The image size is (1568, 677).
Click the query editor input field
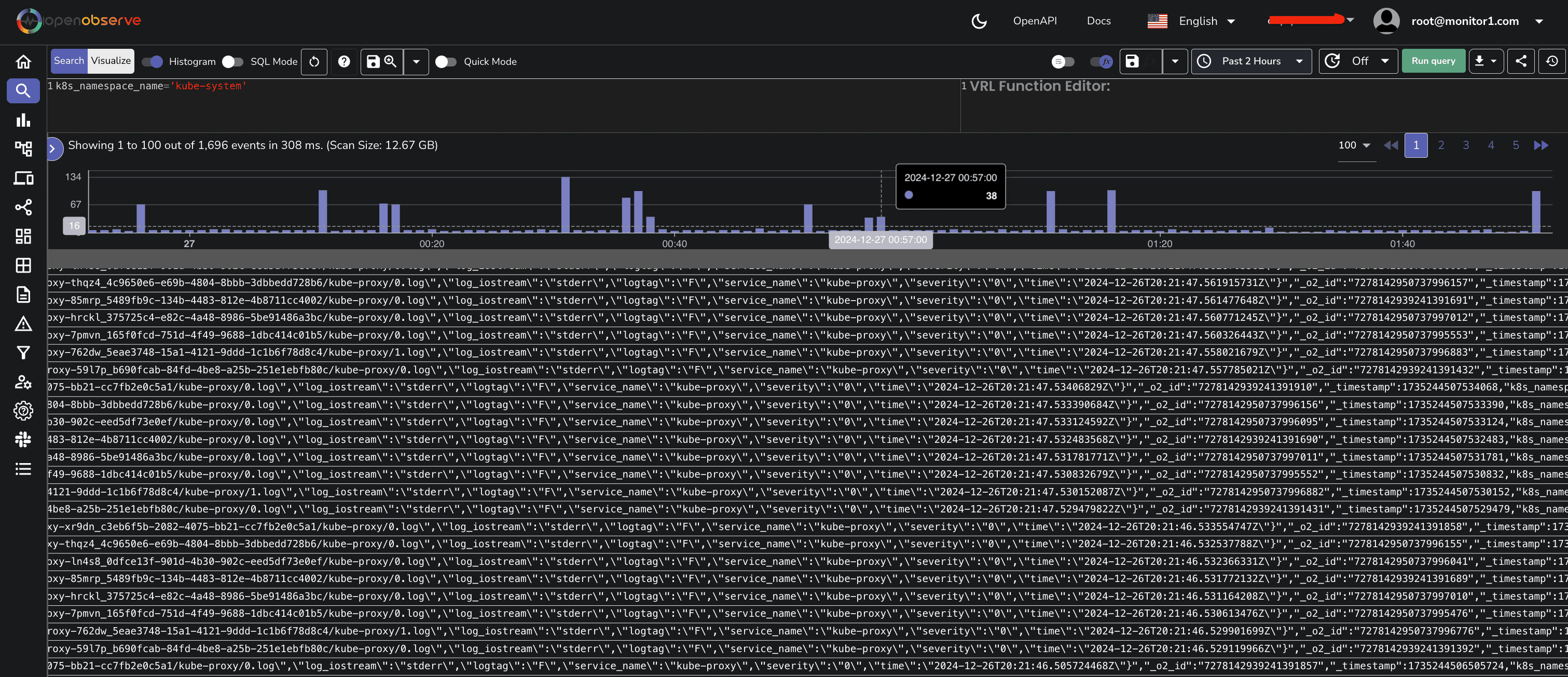[x=487, y=103]
